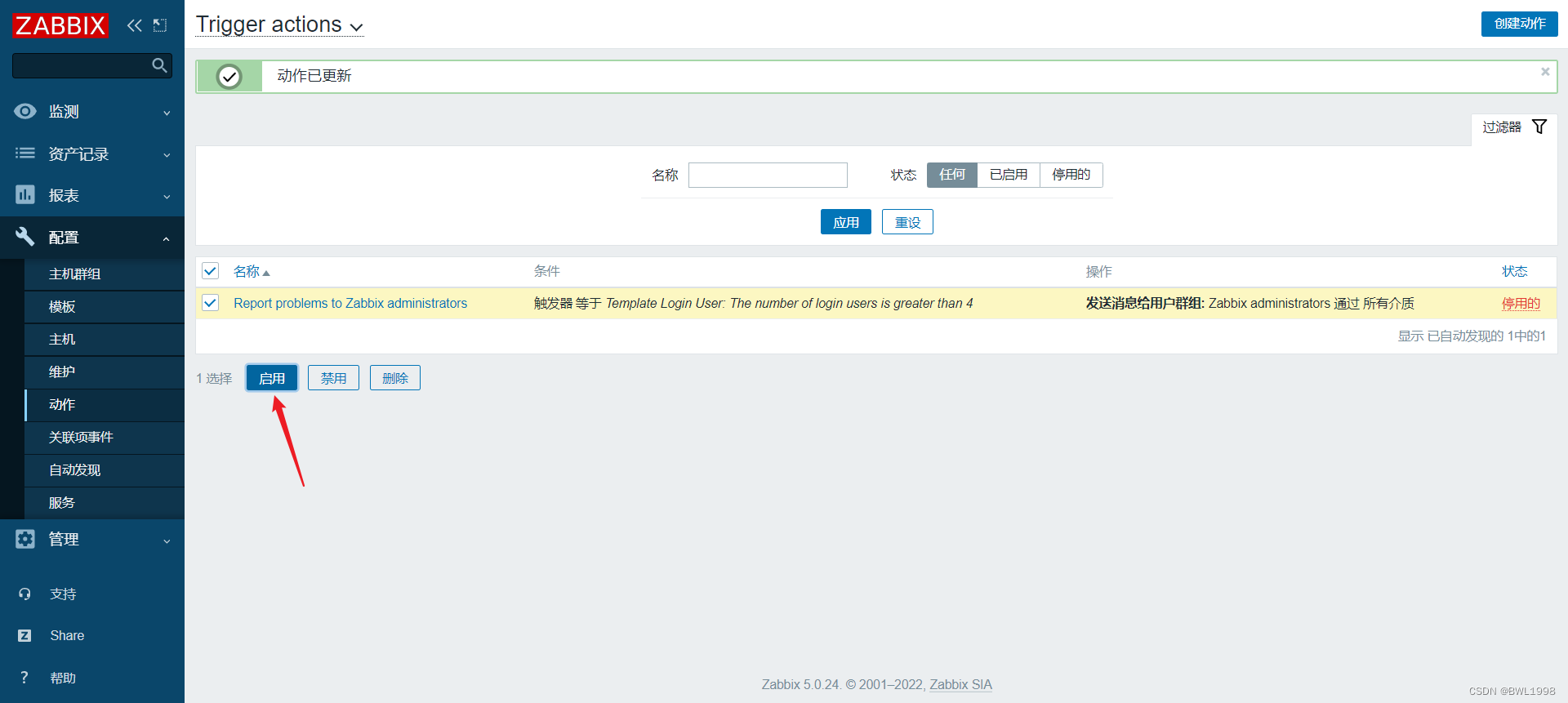Dismiss the 动作已更新 message with X
Image resolution: width=1568 pixels, height=703 pixels.
coord(1545,72)
